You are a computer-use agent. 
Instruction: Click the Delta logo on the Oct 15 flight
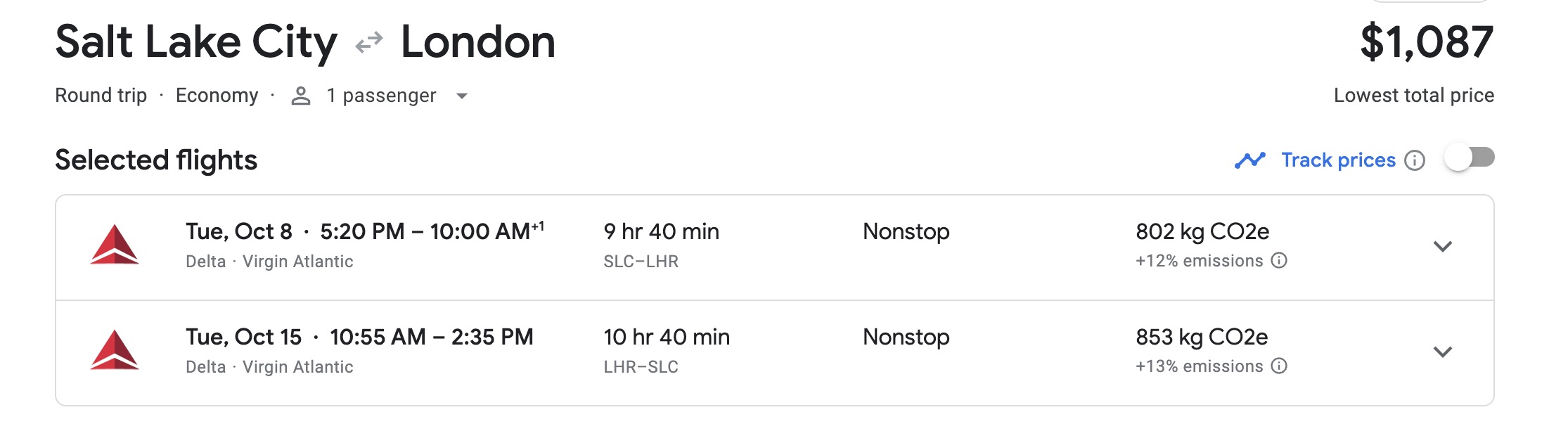tap(115, 350)
